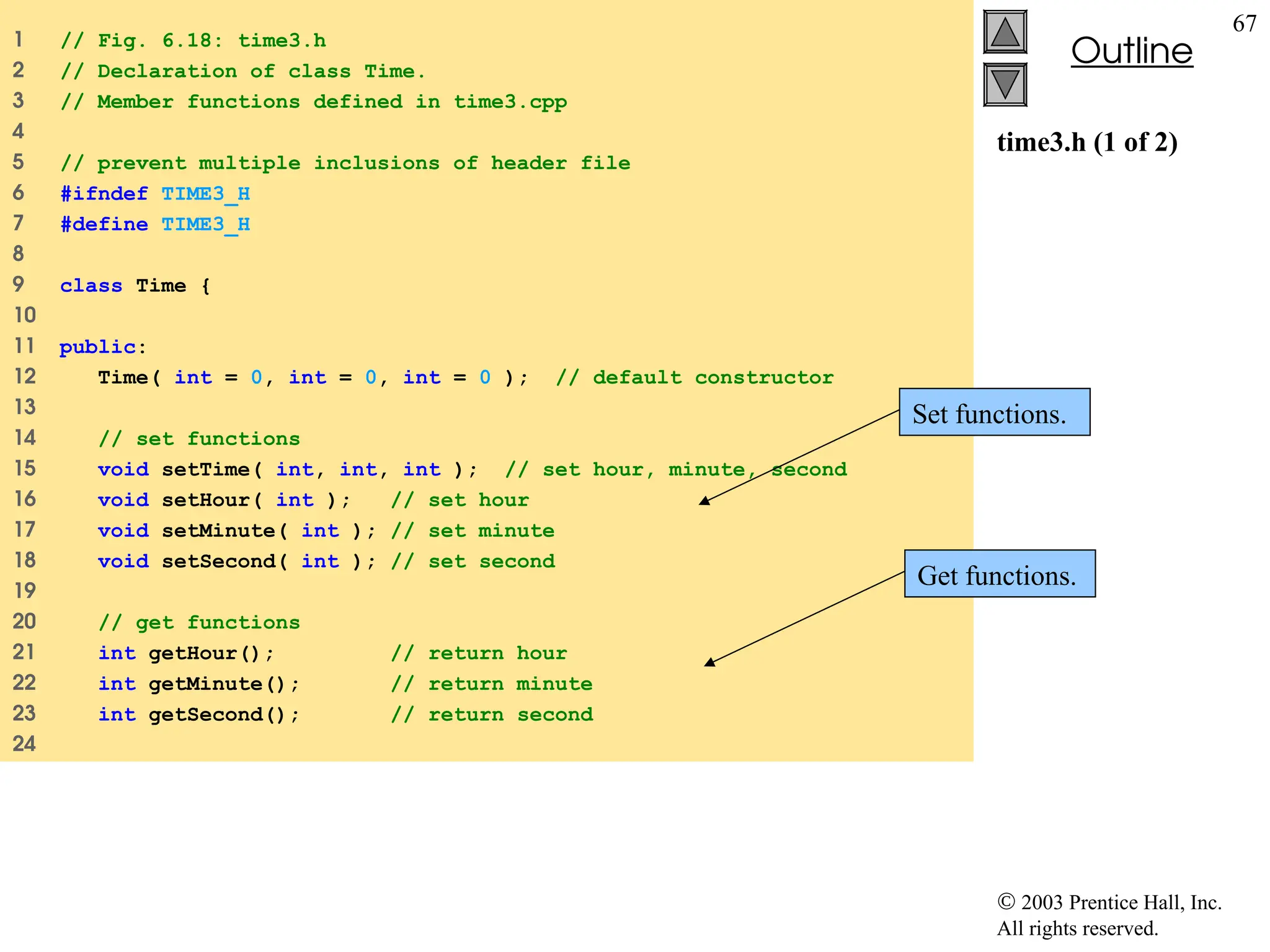The image size is (1270, 952).
Task: Open the Outline link
Action: coord(1132,51)
